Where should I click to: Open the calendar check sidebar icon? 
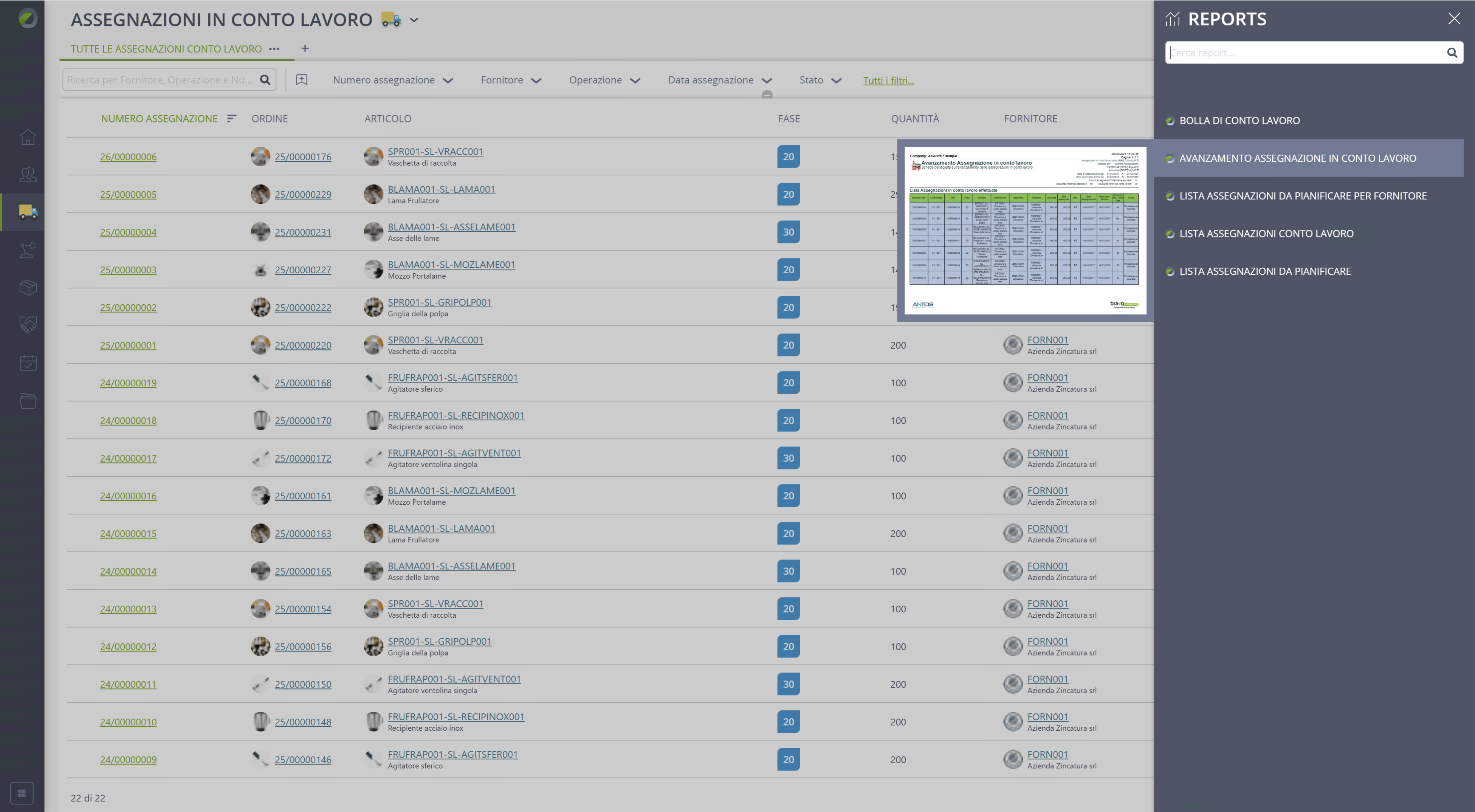coord(28,363)
